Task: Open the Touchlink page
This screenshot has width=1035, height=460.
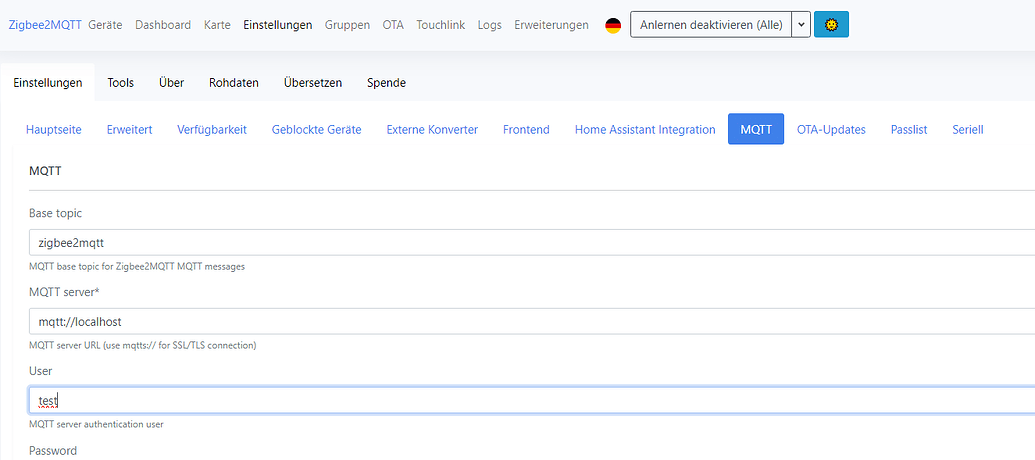Action: (x=441, y=25)
